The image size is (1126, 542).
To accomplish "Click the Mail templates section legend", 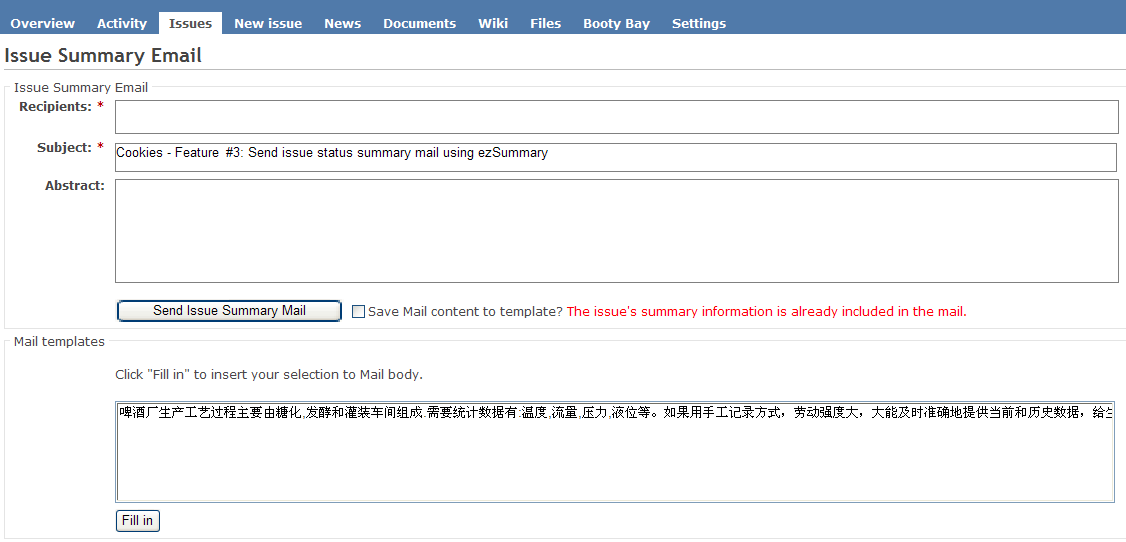I will pos(59,342).
